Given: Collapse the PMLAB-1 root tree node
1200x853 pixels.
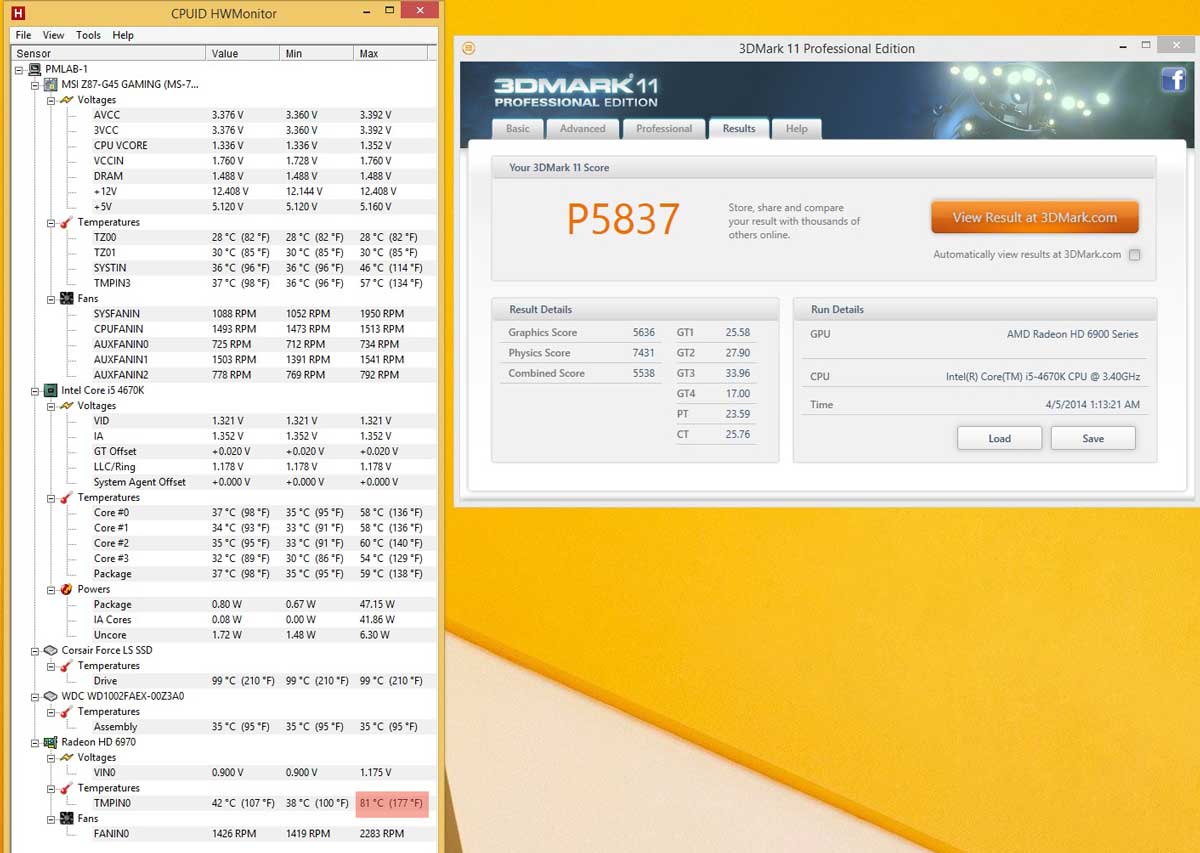Looking at the screenshot, I should [20, 69].
